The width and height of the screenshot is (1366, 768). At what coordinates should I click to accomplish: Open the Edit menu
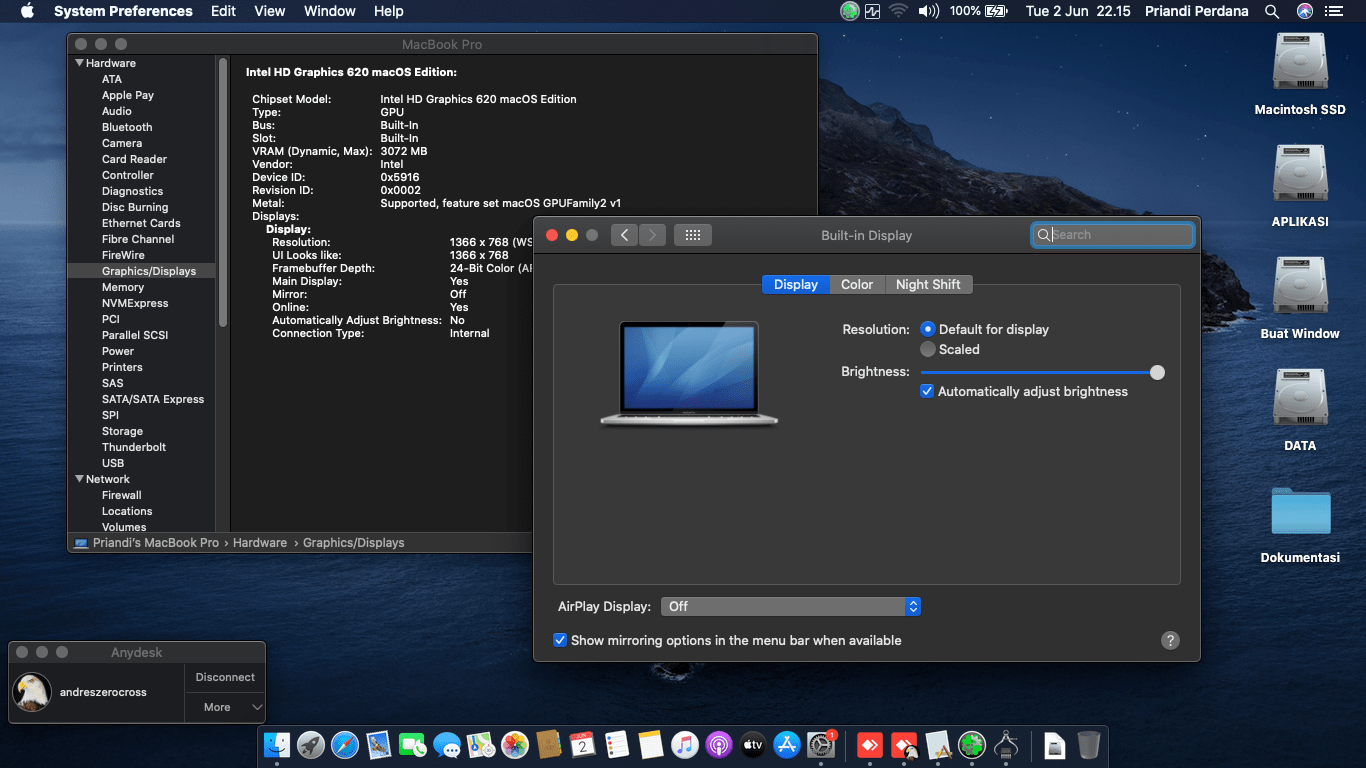point(224,11)
